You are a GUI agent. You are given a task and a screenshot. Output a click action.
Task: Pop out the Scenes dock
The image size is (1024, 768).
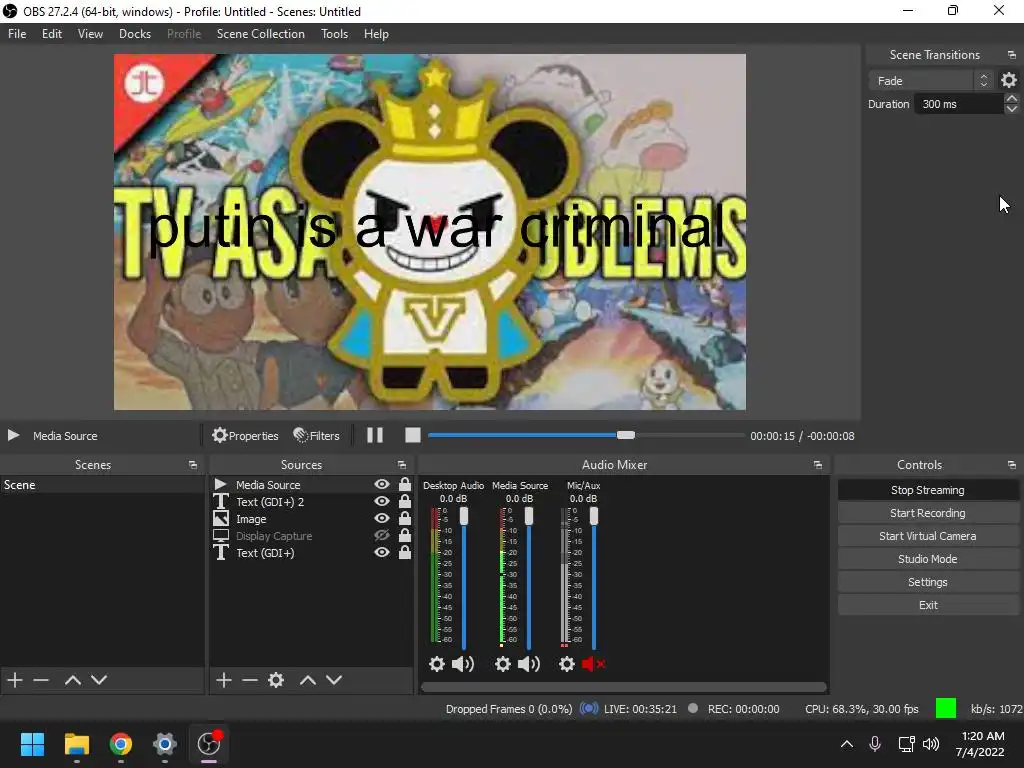[193, 465]
